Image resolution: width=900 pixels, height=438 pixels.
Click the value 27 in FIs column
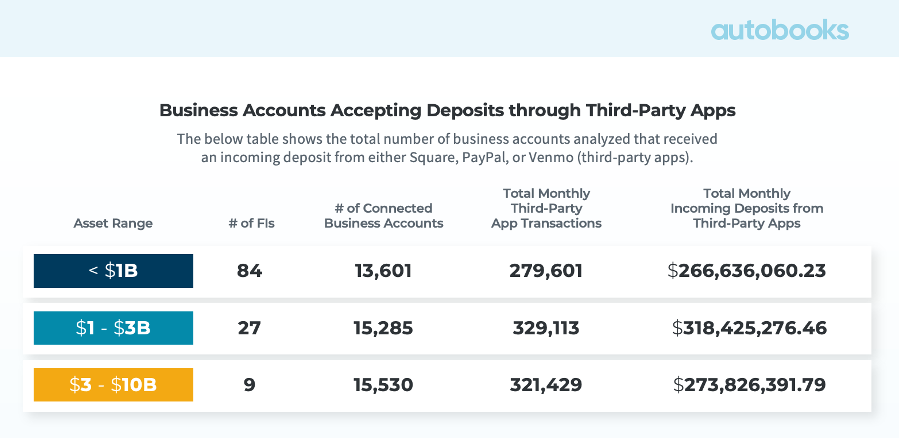coord(249,327)
